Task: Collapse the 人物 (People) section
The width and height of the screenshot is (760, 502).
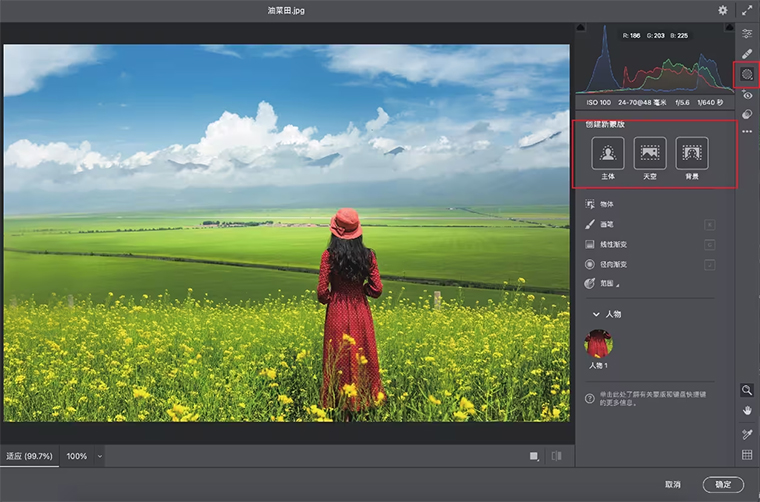Action: [596, 314]
